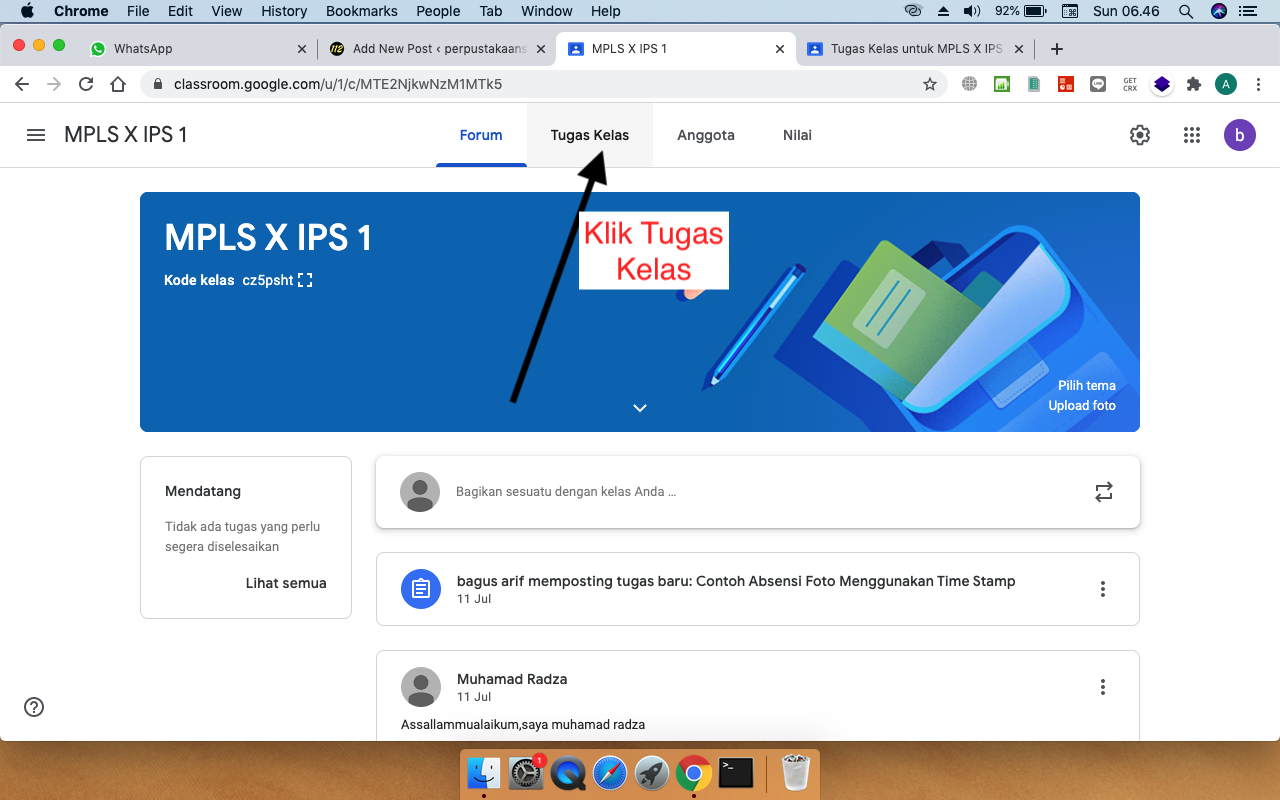The image size is (1280, 800).
Task: Open the Nilai tab
Action: [797, 135]
